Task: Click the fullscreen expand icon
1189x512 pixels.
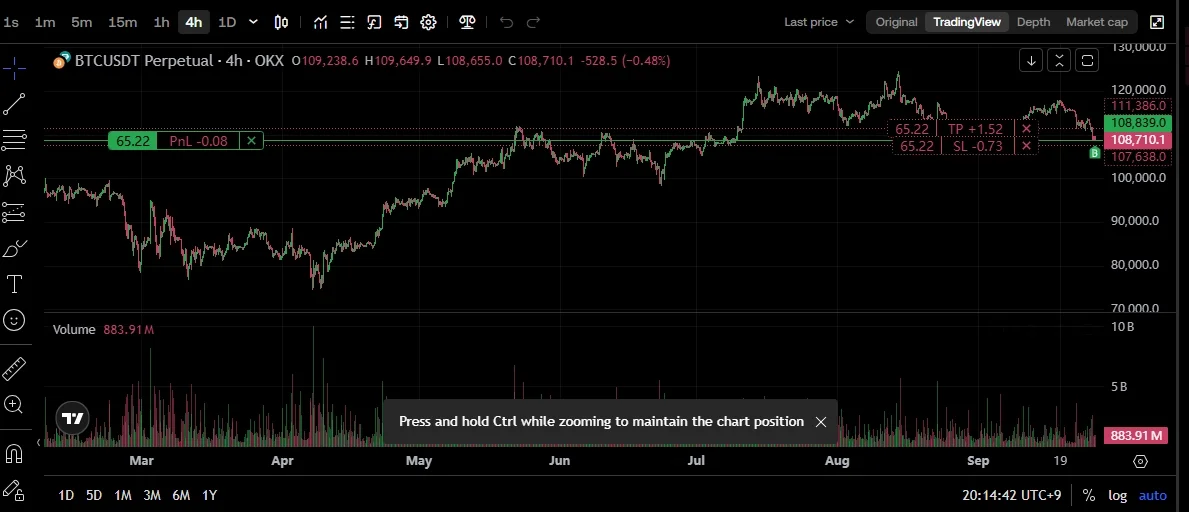Action: click(1157, 22)
